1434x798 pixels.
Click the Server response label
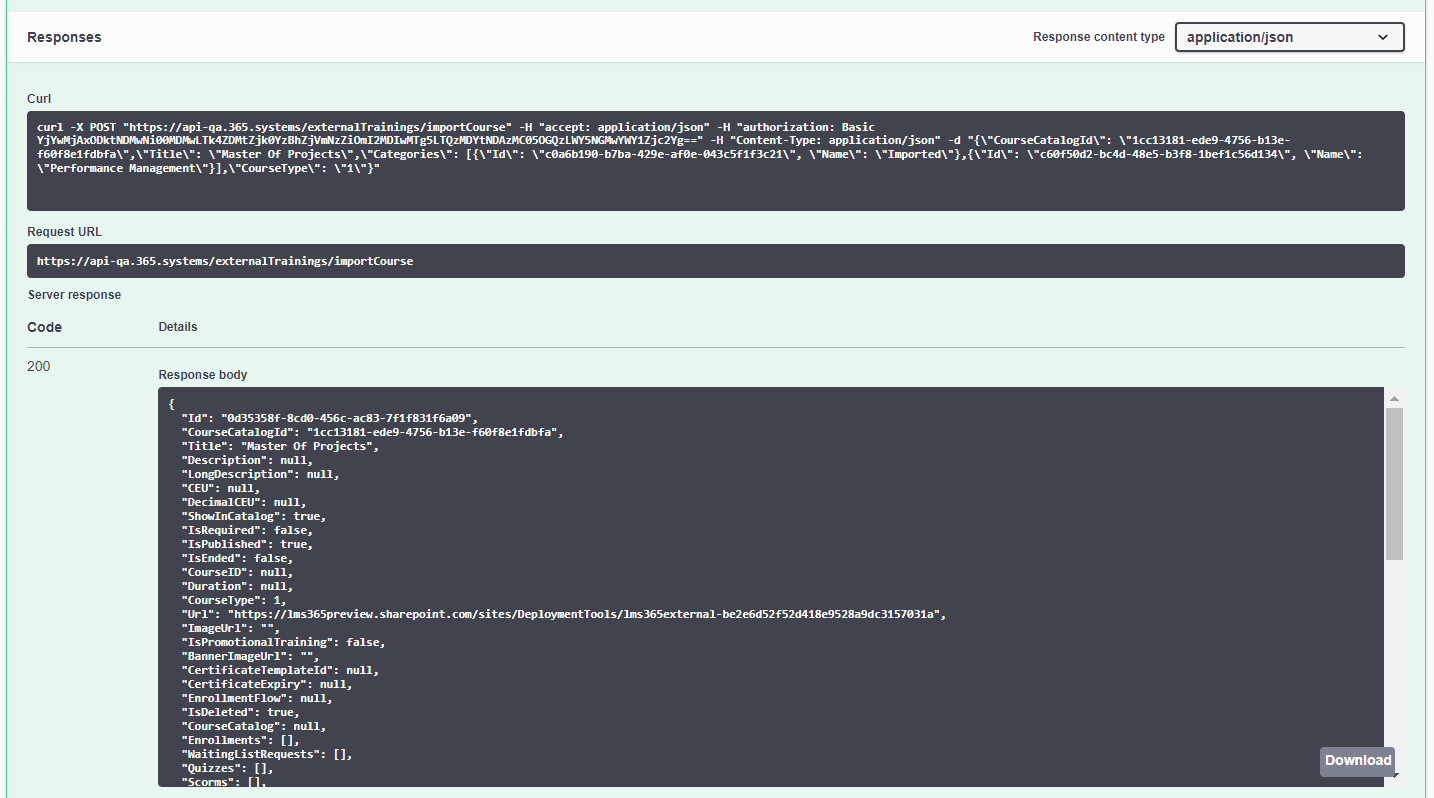pyautogui.click(x=74, y=295)
